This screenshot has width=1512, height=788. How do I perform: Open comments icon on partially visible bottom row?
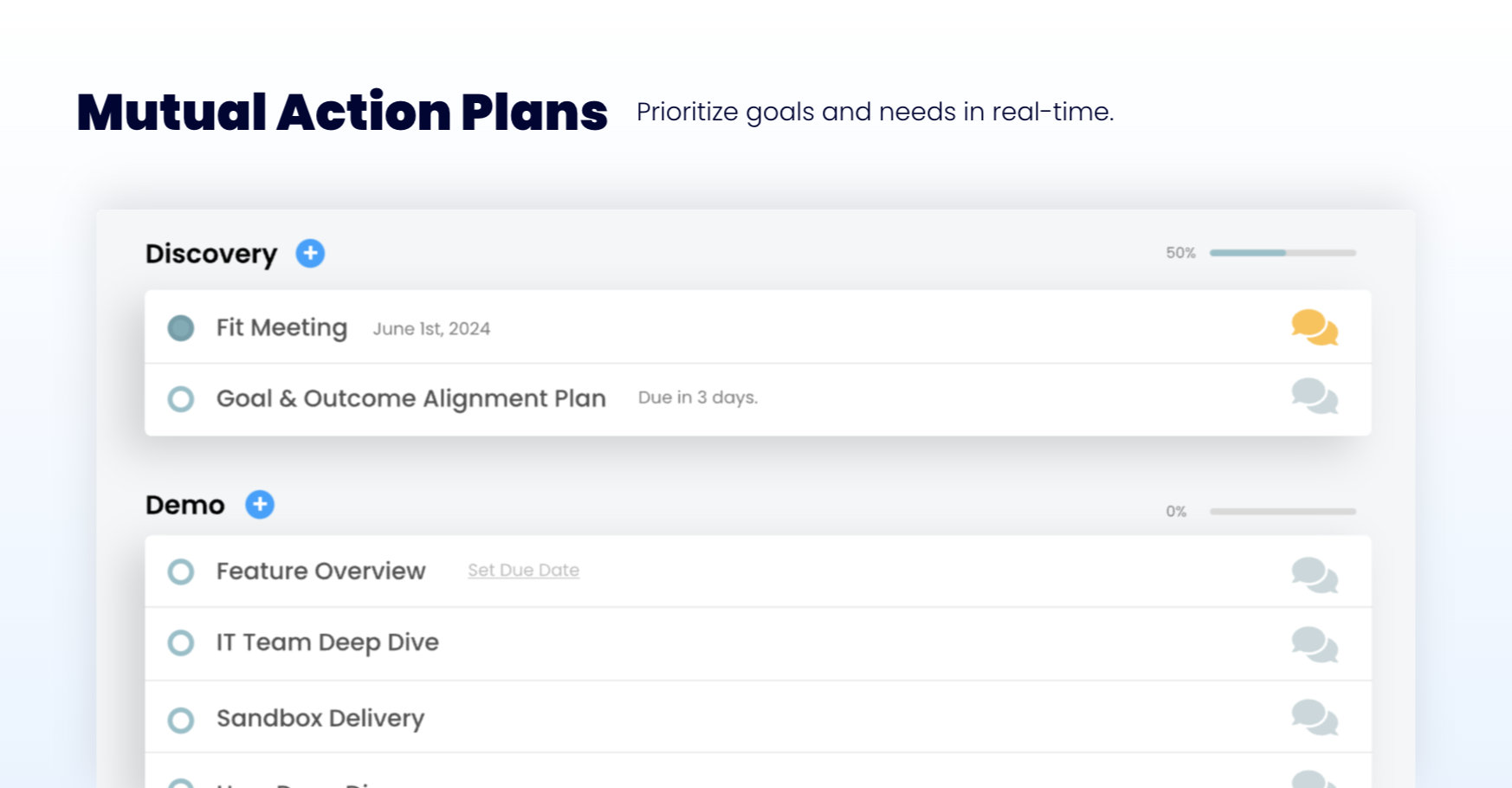click(x=1314, y=779)
